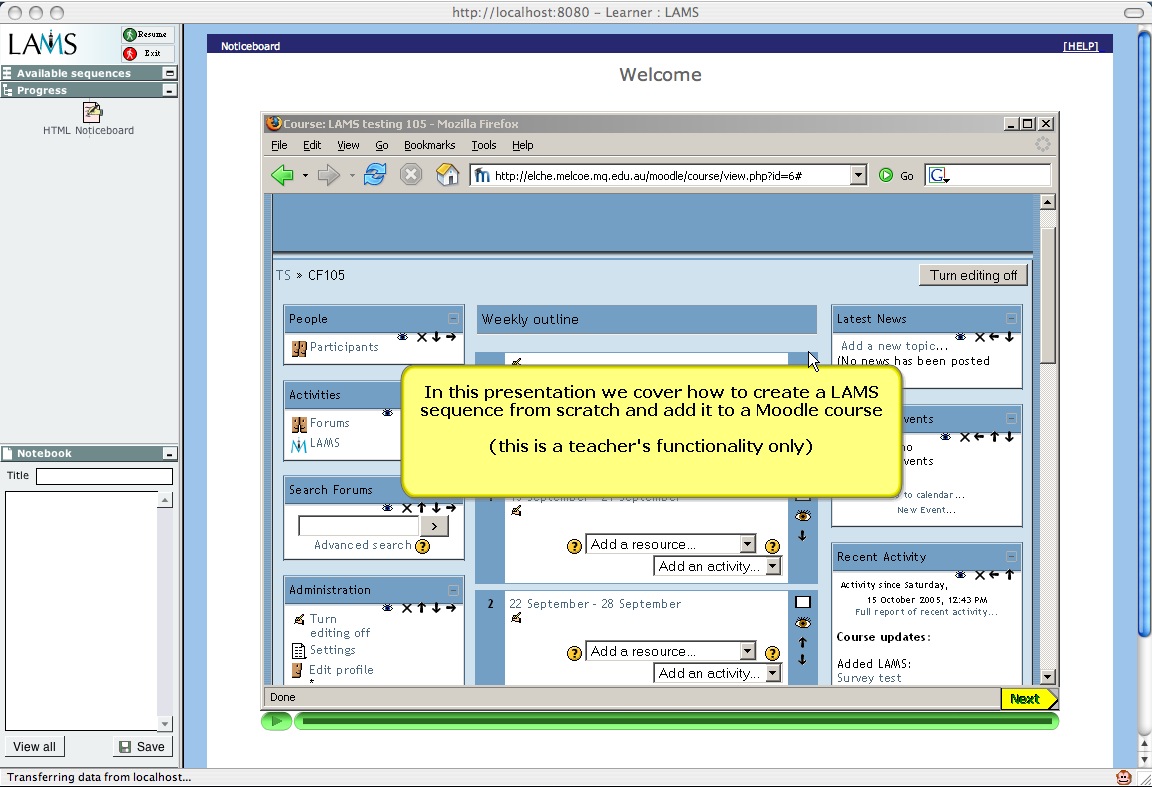Click the Exit button icon
Screen dimensions: 1152x787
pyautogui.click(x=130, y=54)
